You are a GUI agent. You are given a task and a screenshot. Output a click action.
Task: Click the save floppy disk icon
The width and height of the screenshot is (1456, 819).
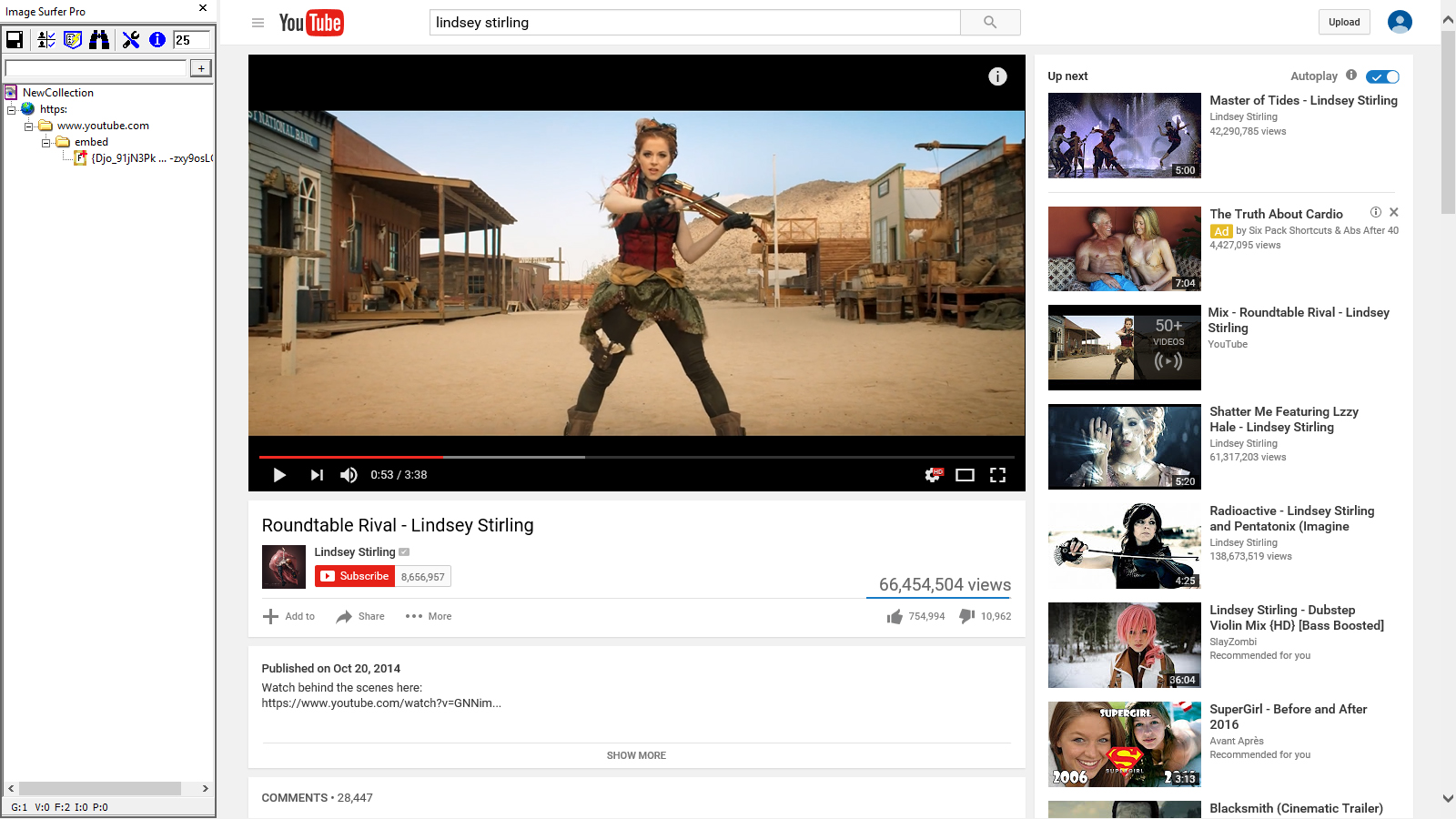15,39
